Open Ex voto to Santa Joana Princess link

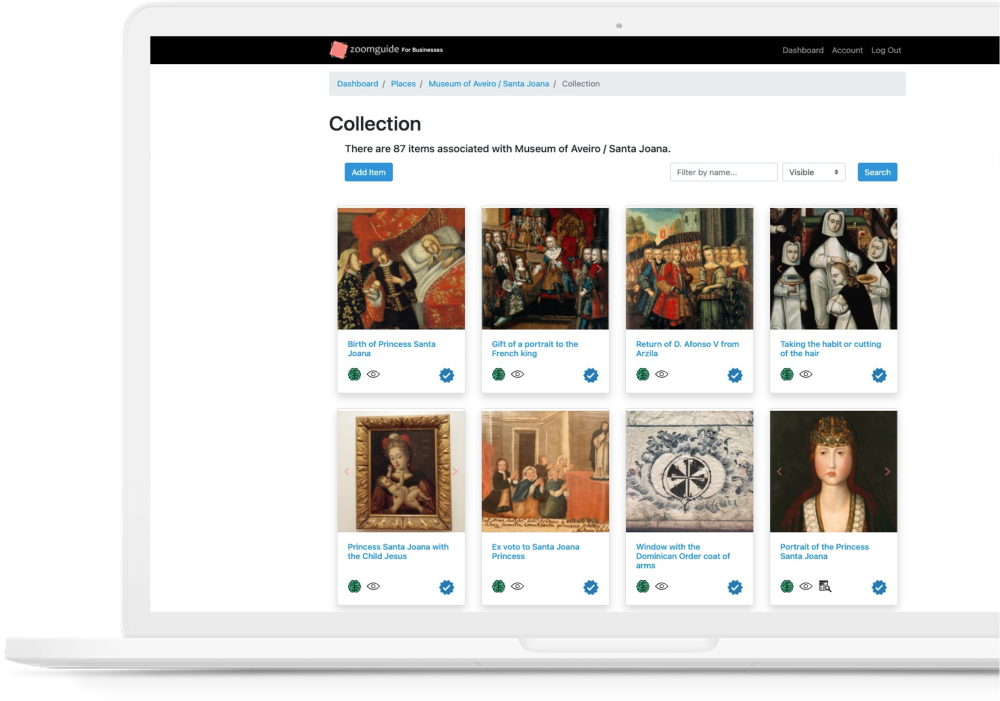(536, 552)
